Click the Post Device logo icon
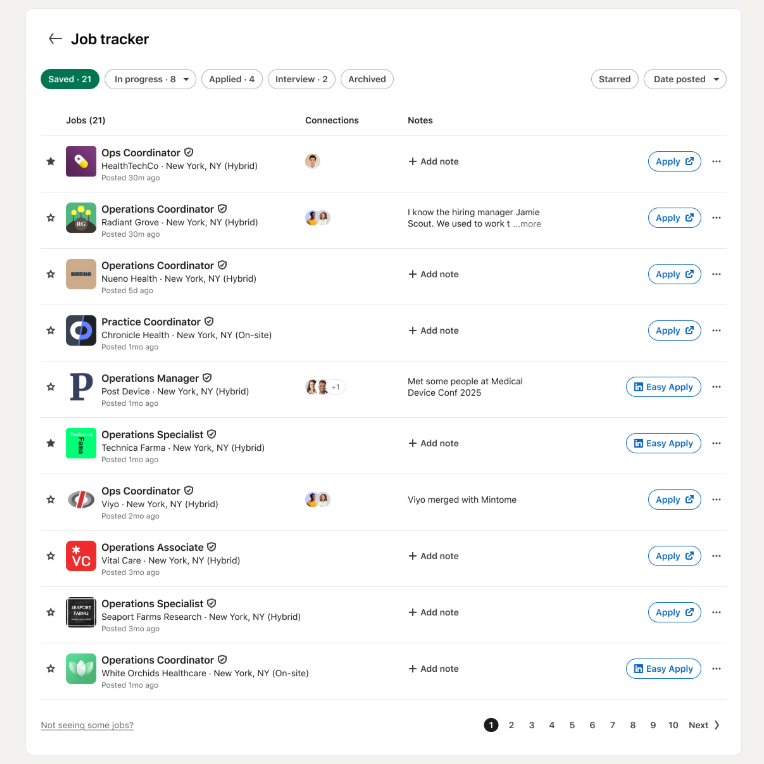764x764 pixels. pyautogui.click(x=81, y=387)
